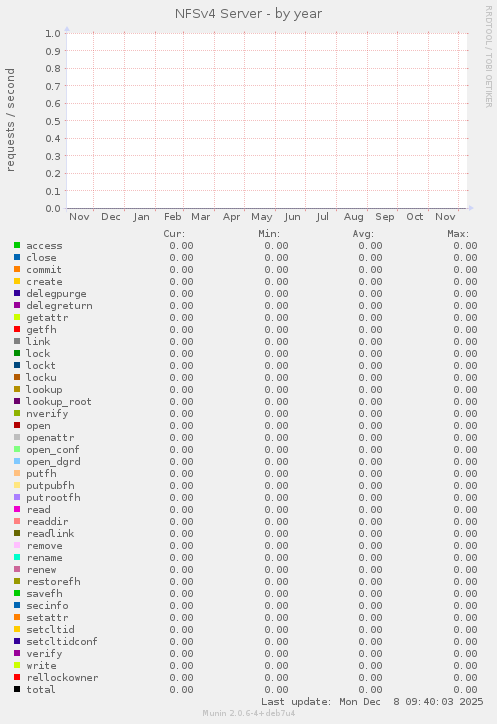Select the 'rellockowner' legend label
497x724 pixels.
62,678
